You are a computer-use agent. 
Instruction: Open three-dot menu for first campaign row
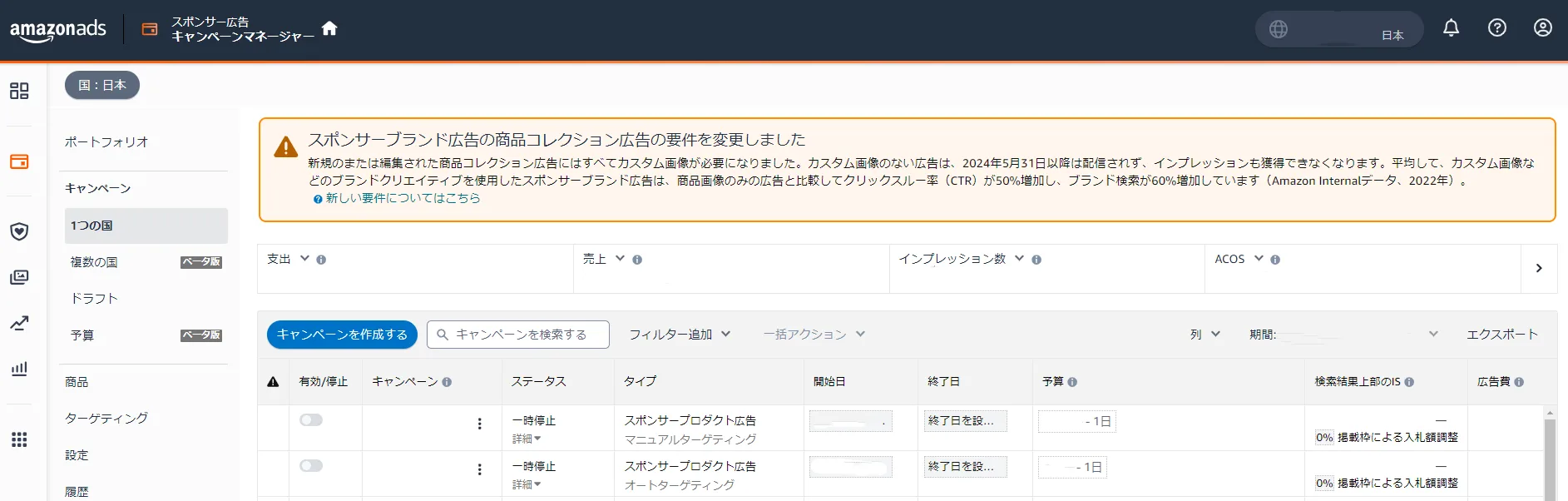[479, 424]
